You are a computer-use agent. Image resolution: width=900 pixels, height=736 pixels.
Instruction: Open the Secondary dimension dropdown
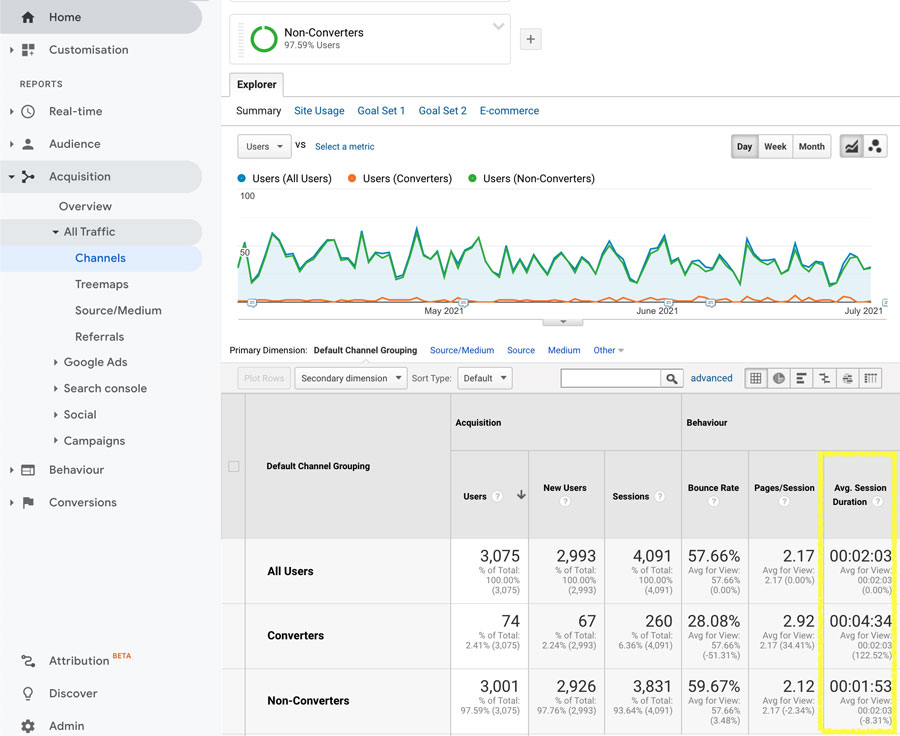[351, 378]
